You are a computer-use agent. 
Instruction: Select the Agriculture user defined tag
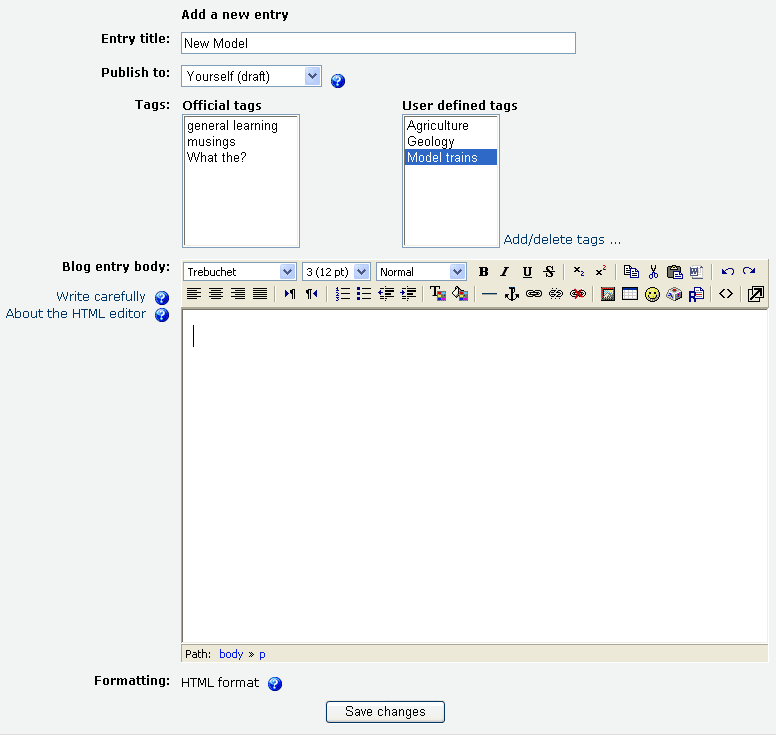tap(438, 126)
